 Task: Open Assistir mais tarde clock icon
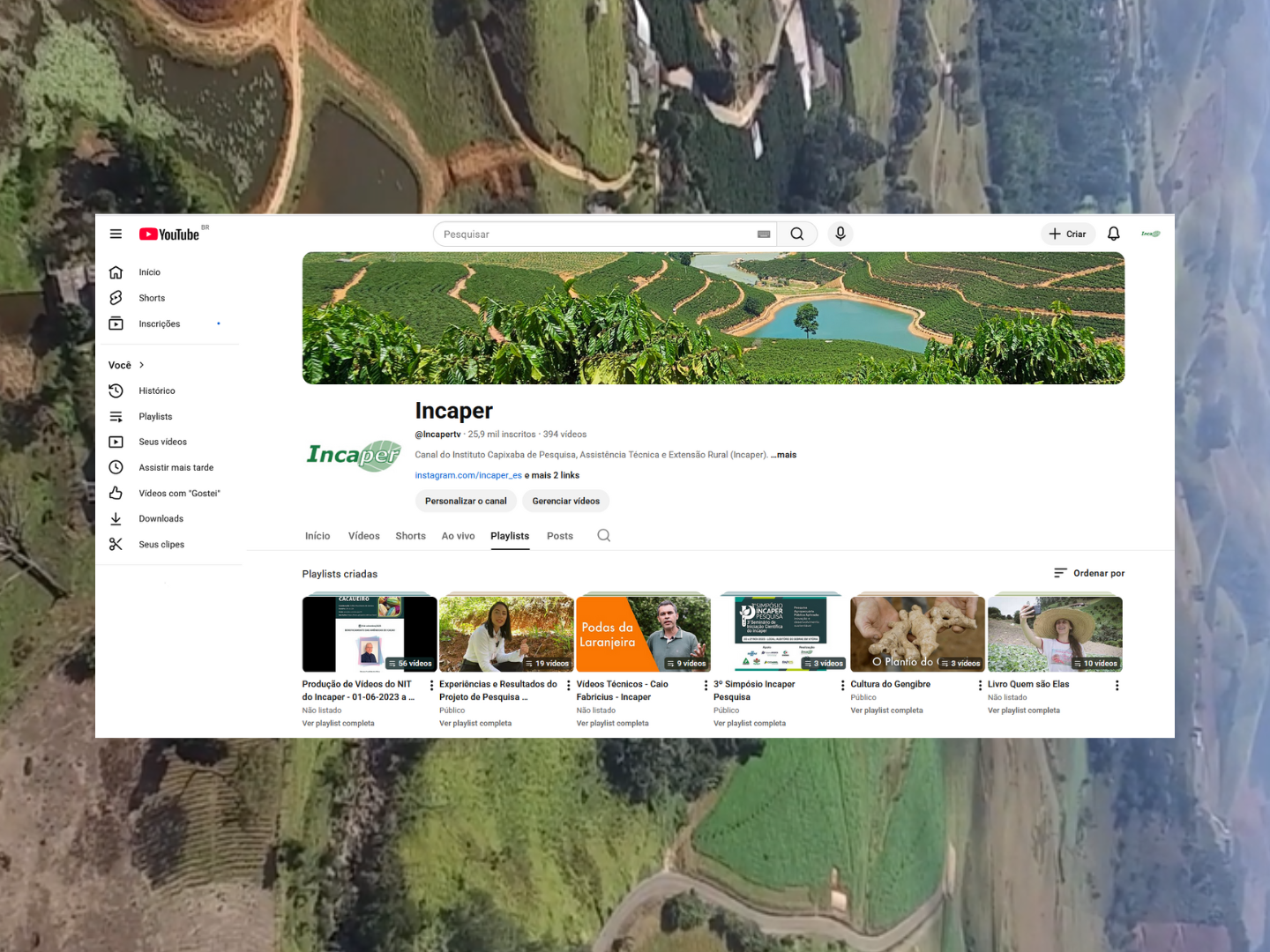point(116,467)
